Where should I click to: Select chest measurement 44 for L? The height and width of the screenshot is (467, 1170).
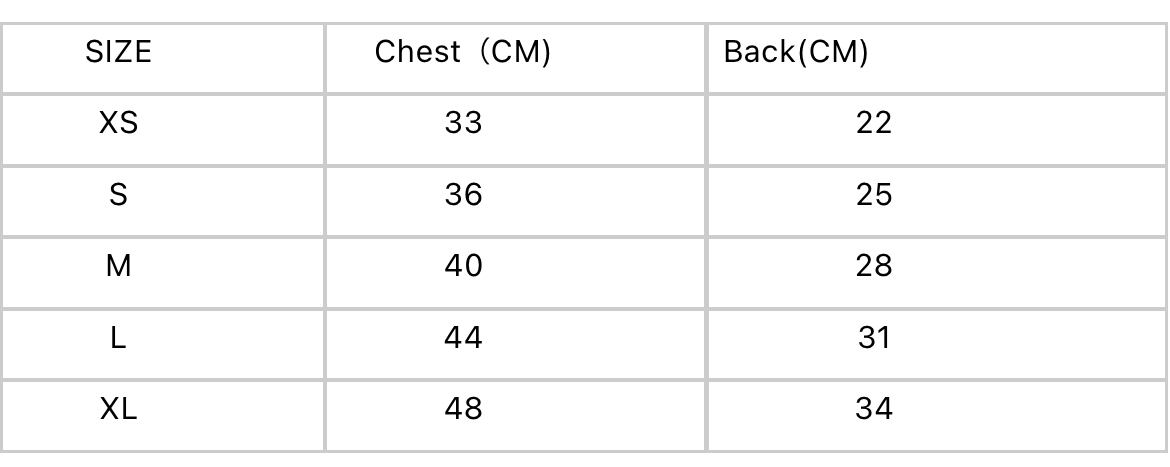(x=463, y=339)
